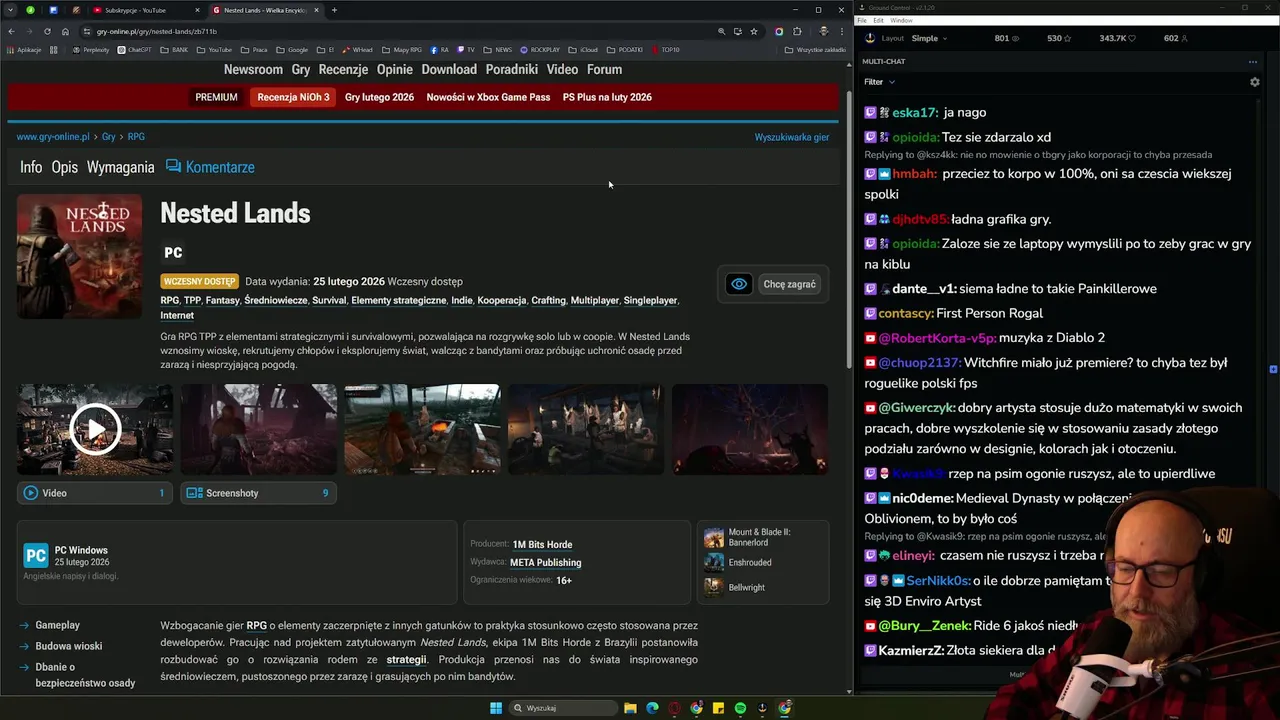Open Recenzja NiOh 3 highlighted link
This screenshot has width=1280, height=720.
[293, 97]
